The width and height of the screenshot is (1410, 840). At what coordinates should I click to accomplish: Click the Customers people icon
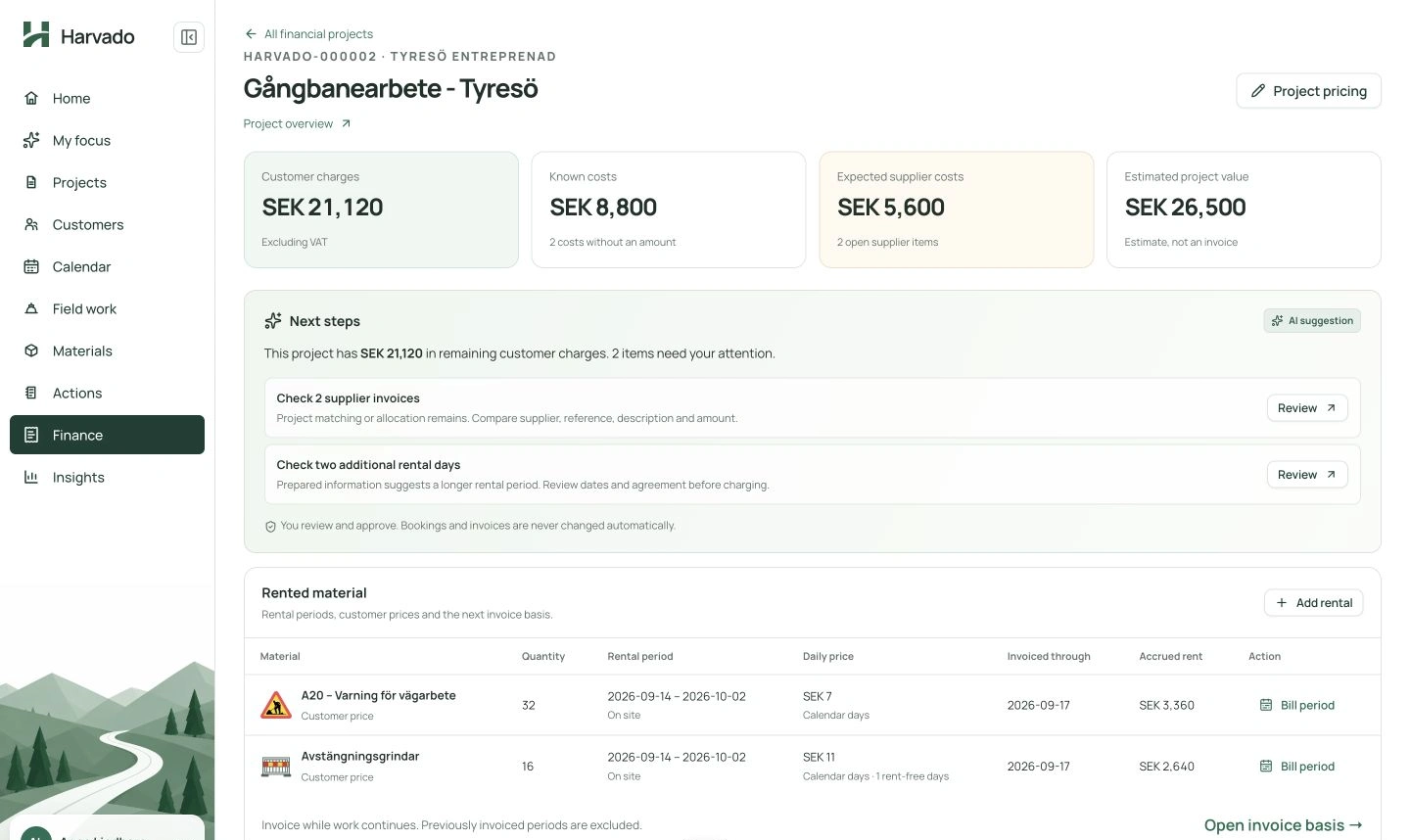[x=31, y=224]
